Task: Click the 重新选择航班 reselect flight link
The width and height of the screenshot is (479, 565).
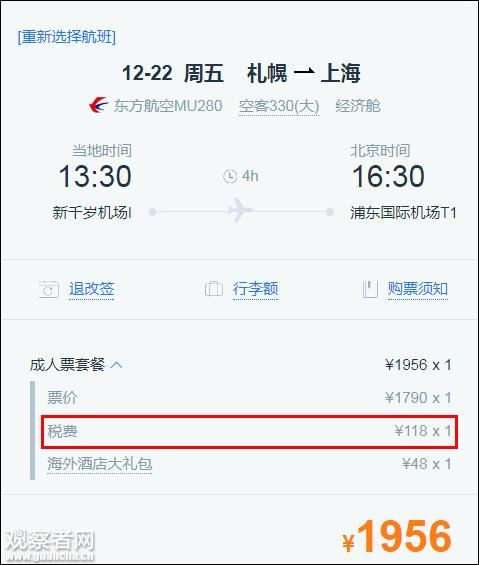Action: (x=67, y=37)
